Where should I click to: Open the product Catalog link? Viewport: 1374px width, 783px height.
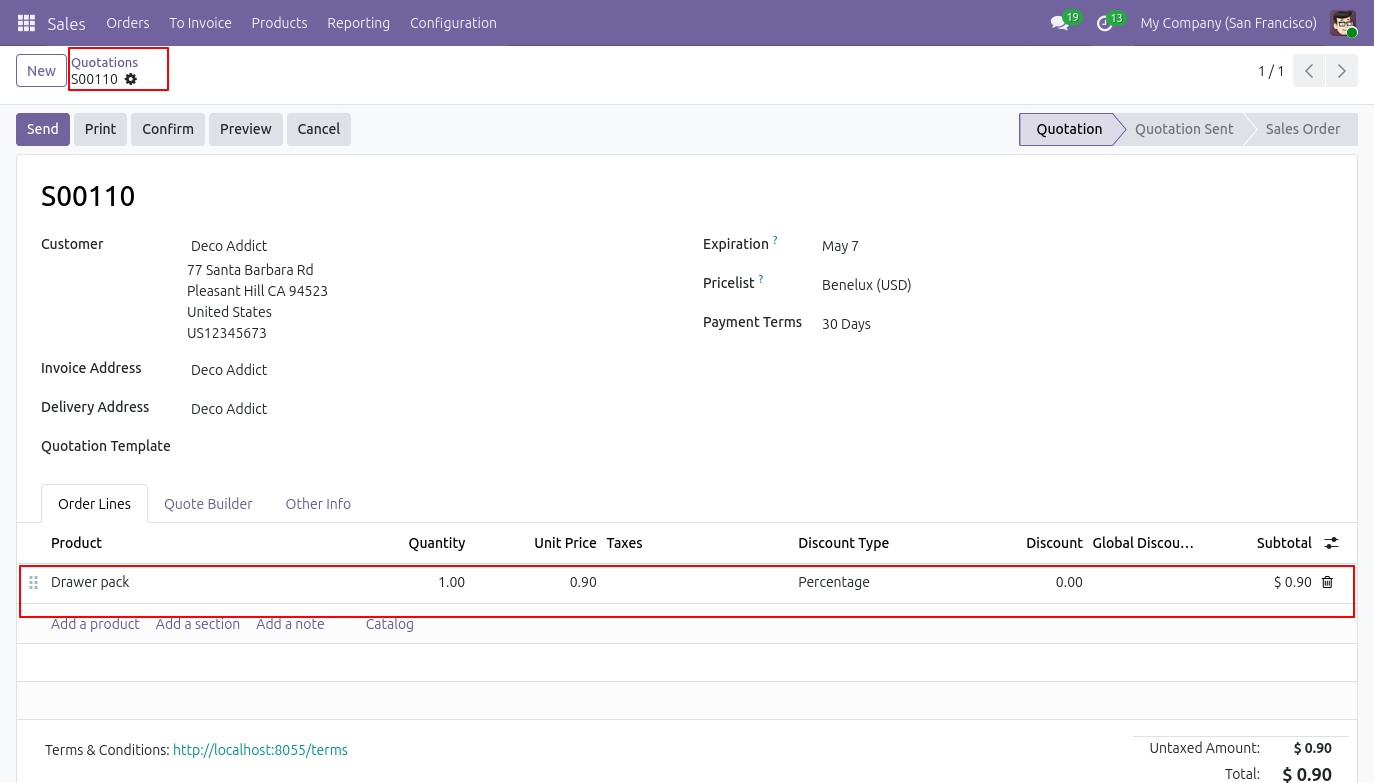(389, 624)
